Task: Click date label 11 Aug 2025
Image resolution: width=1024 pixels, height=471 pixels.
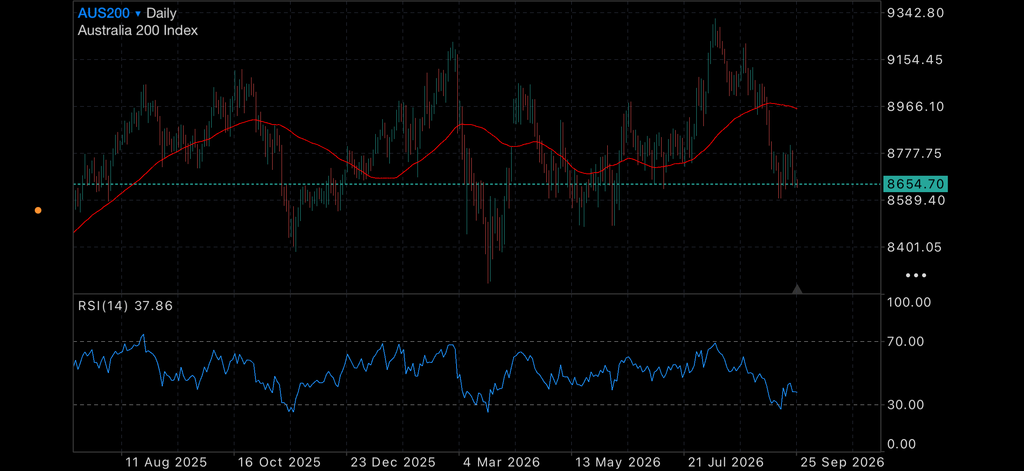Action: pos(166,462)
